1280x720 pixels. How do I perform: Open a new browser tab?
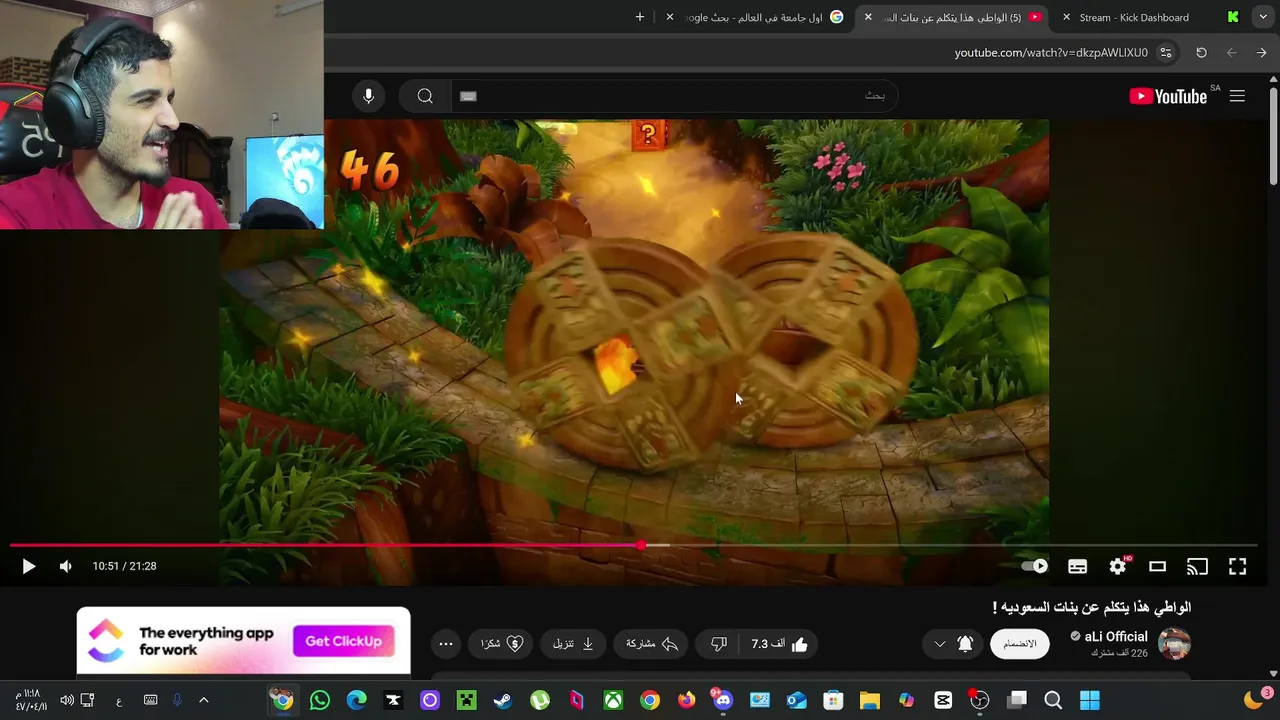click(640, 17)
